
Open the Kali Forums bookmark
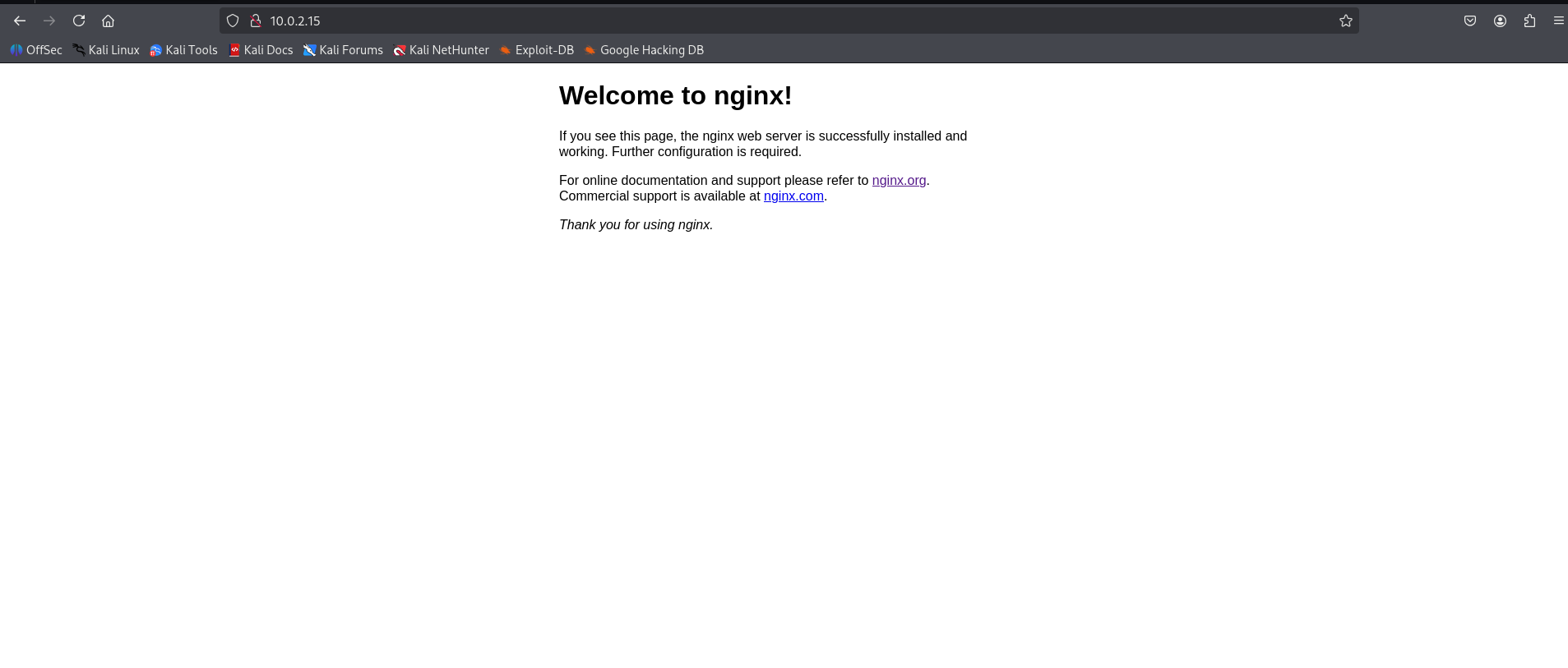pyautogui.click(x=343, y=50)
